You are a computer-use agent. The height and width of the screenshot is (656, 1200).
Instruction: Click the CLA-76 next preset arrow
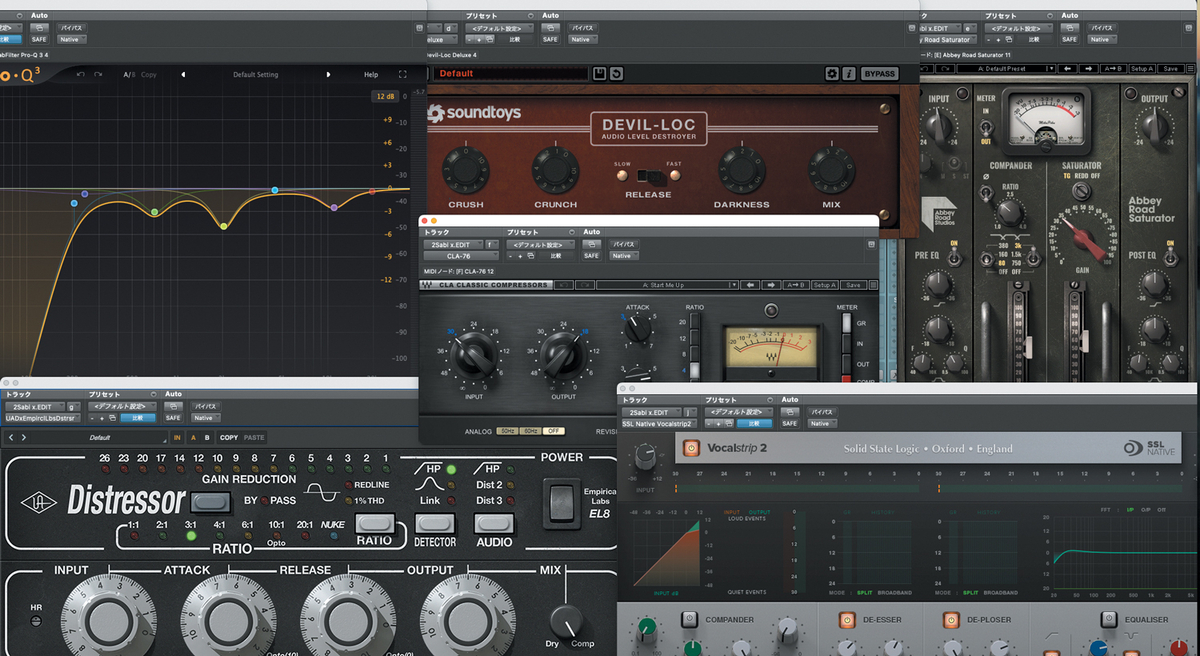pyautogui.click(x=771, y=285)
